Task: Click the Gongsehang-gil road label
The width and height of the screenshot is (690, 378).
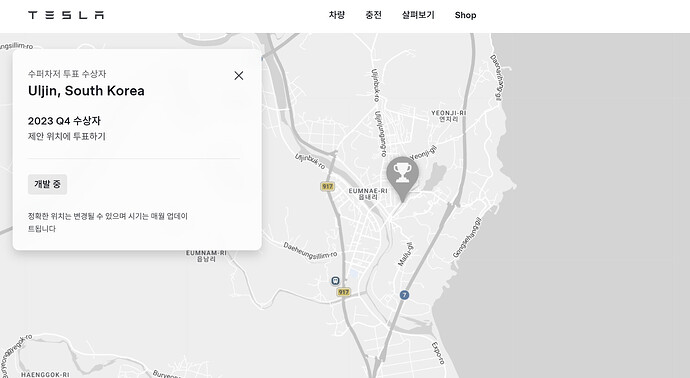Action: pyautogui.click(x=467, y=237)
